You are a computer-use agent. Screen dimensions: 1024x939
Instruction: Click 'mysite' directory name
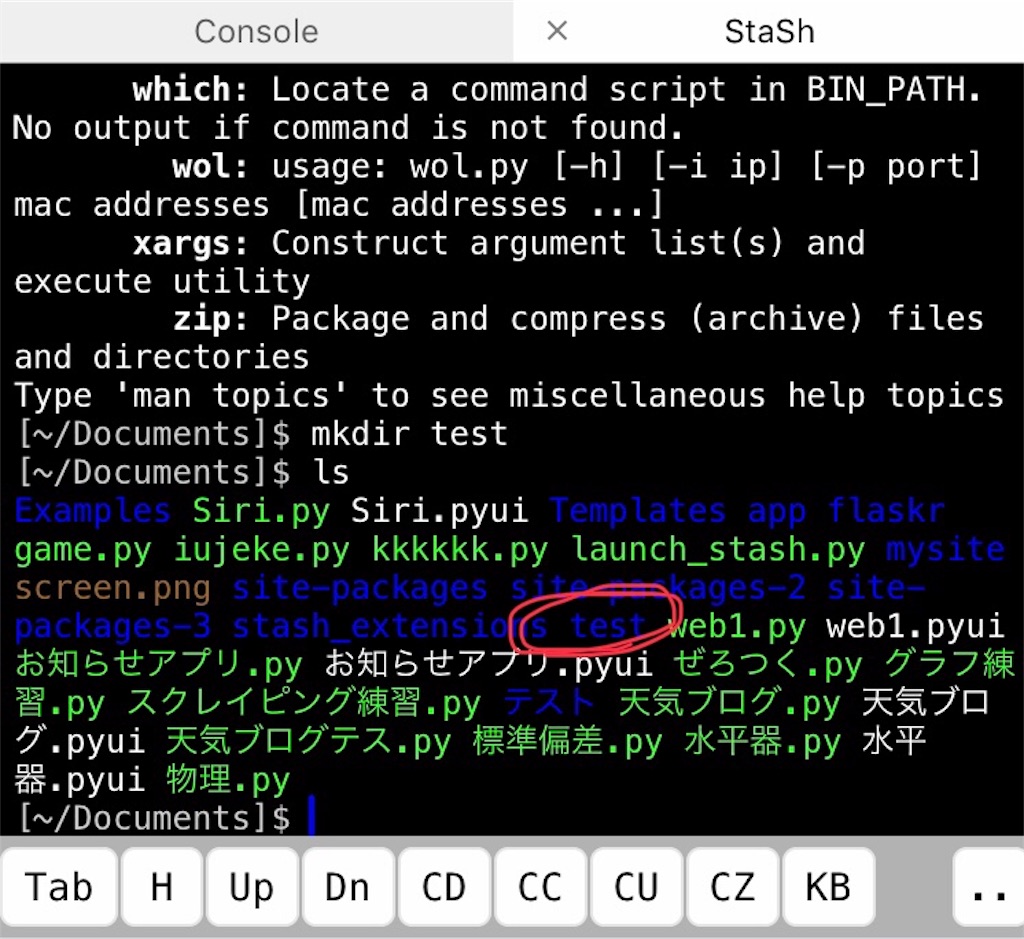point(946,549)
